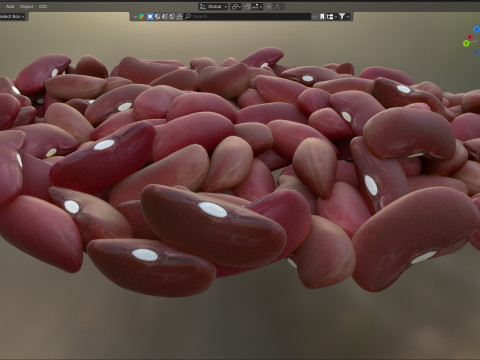Open the proportional editing falloff curve
This screenshot has height=360, width=480.
tap(278, 7)
